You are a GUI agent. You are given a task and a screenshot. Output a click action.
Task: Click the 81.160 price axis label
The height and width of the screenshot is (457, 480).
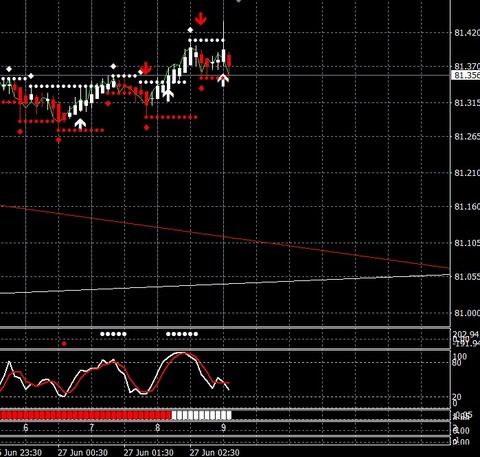[467, 207]
